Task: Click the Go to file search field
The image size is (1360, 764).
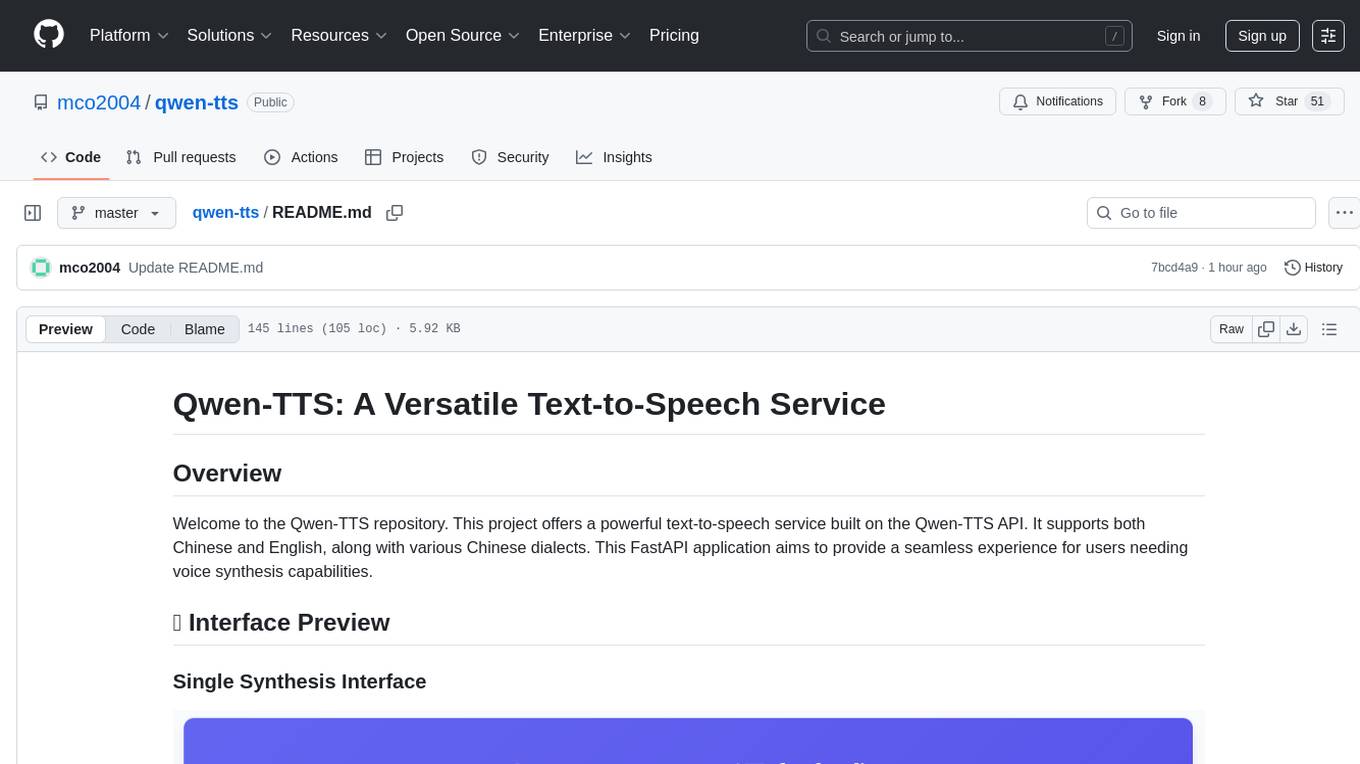Action: [x=1200, y=213]
